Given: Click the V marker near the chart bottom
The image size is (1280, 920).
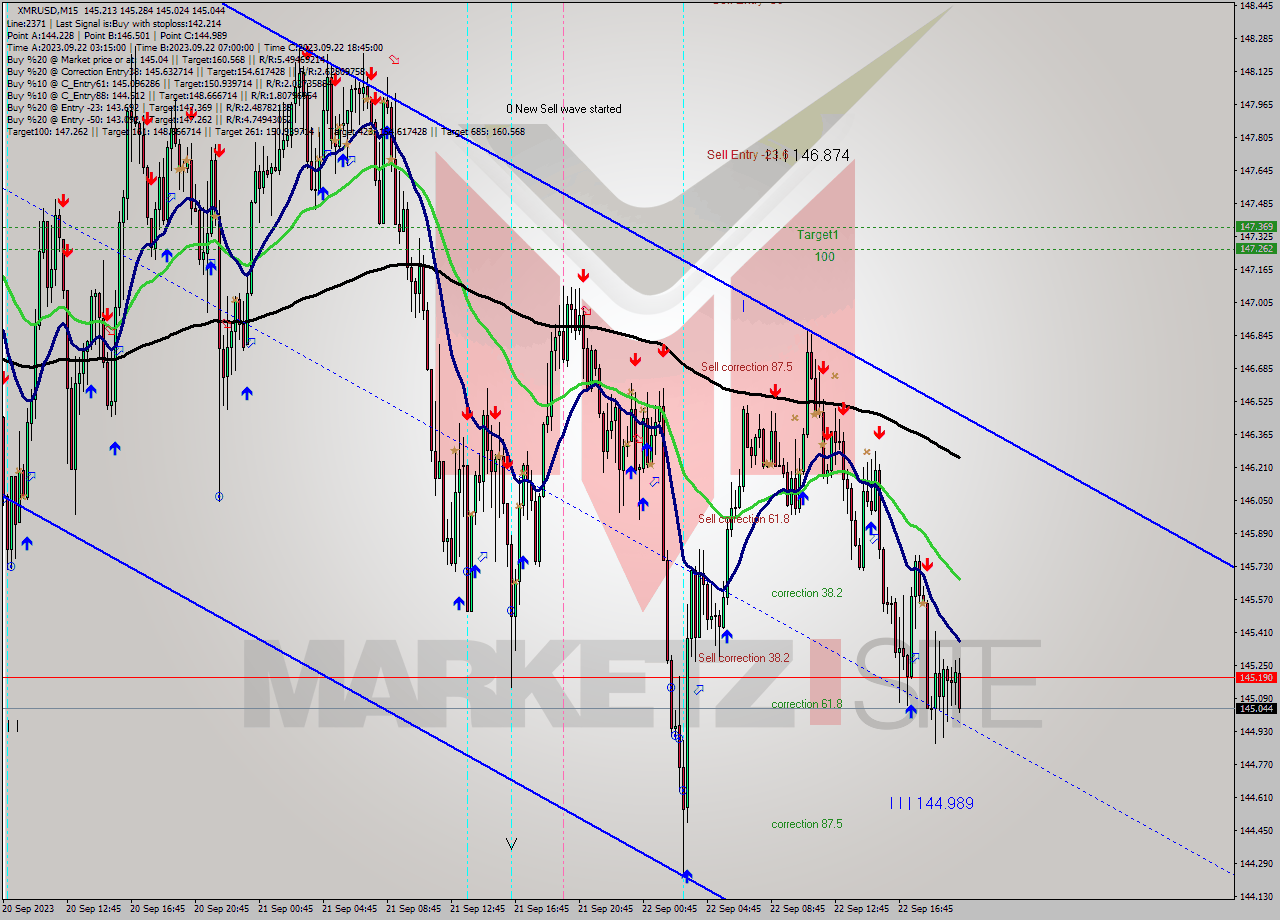Looking at the screenshot, I should pos(511,843).
